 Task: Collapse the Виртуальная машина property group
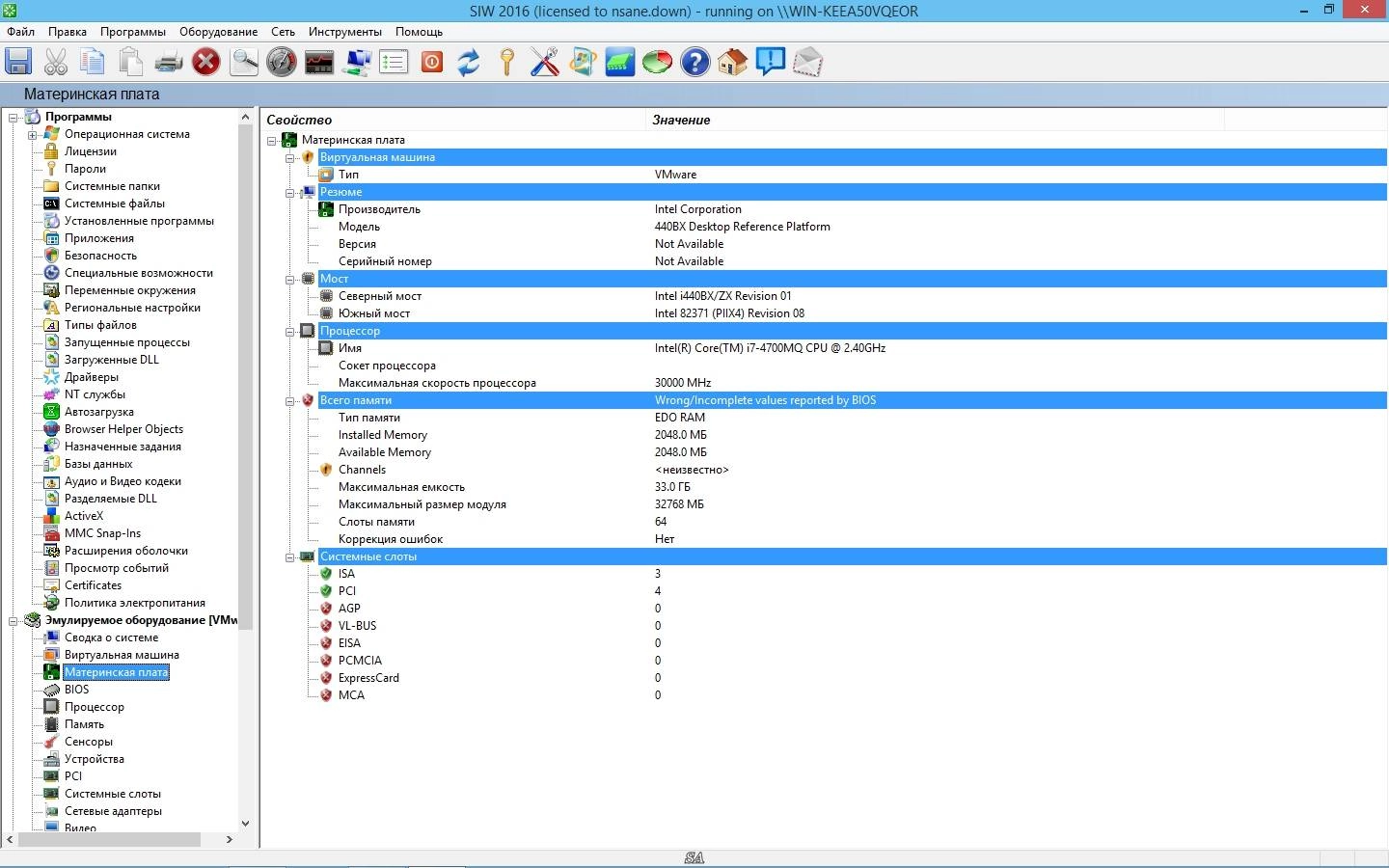289,157
